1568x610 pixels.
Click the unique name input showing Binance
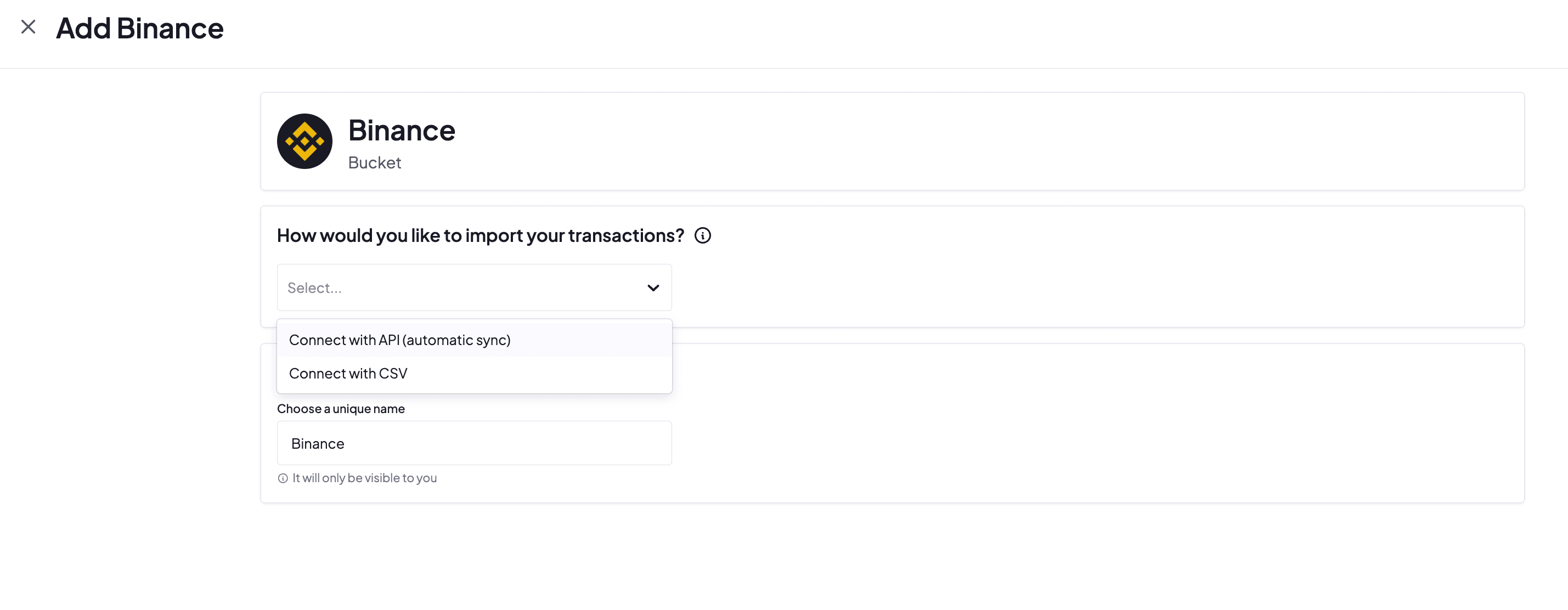(474, 443)
